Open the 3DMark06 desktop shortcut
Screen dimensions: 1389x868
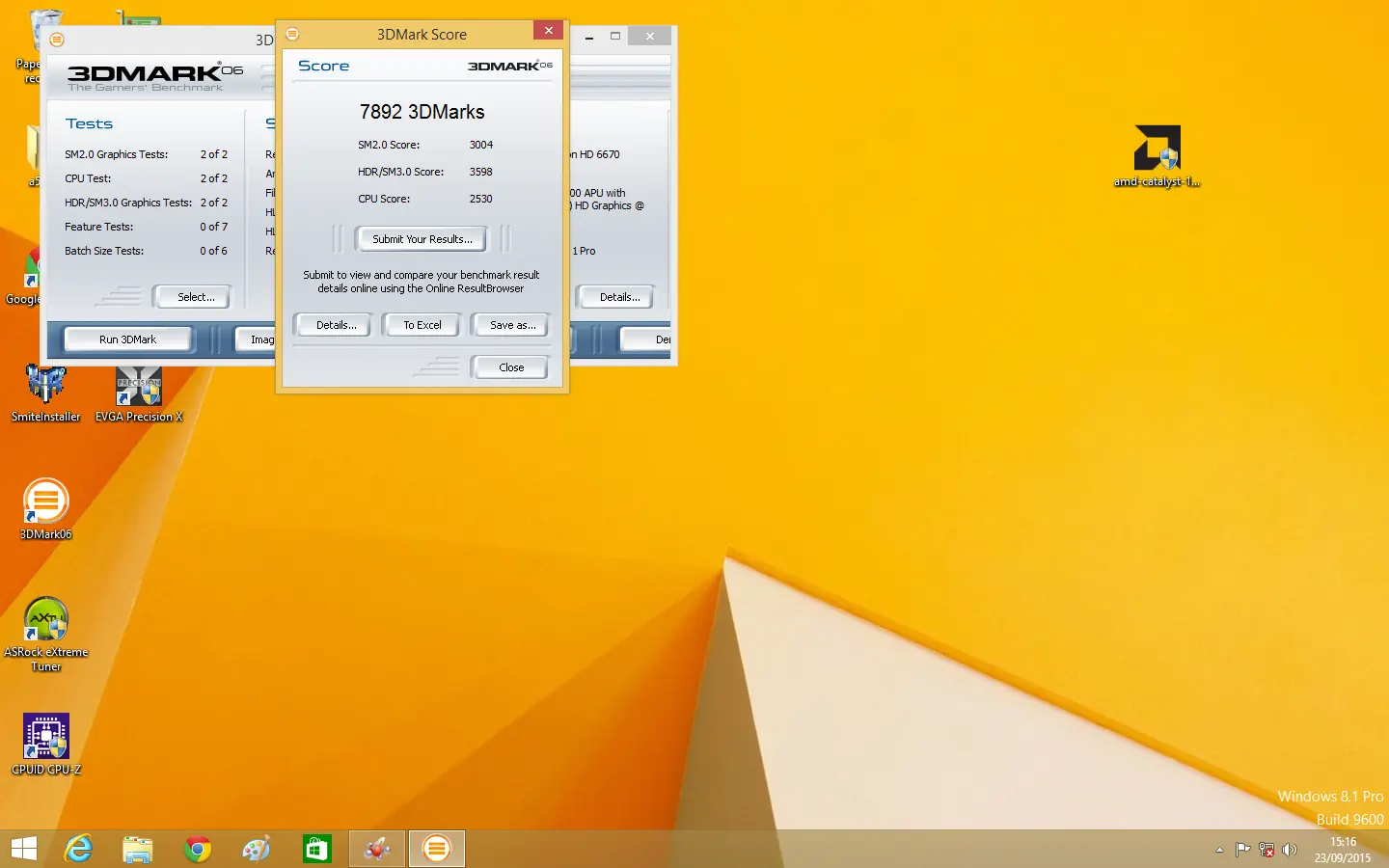click(x=45, y=508)
